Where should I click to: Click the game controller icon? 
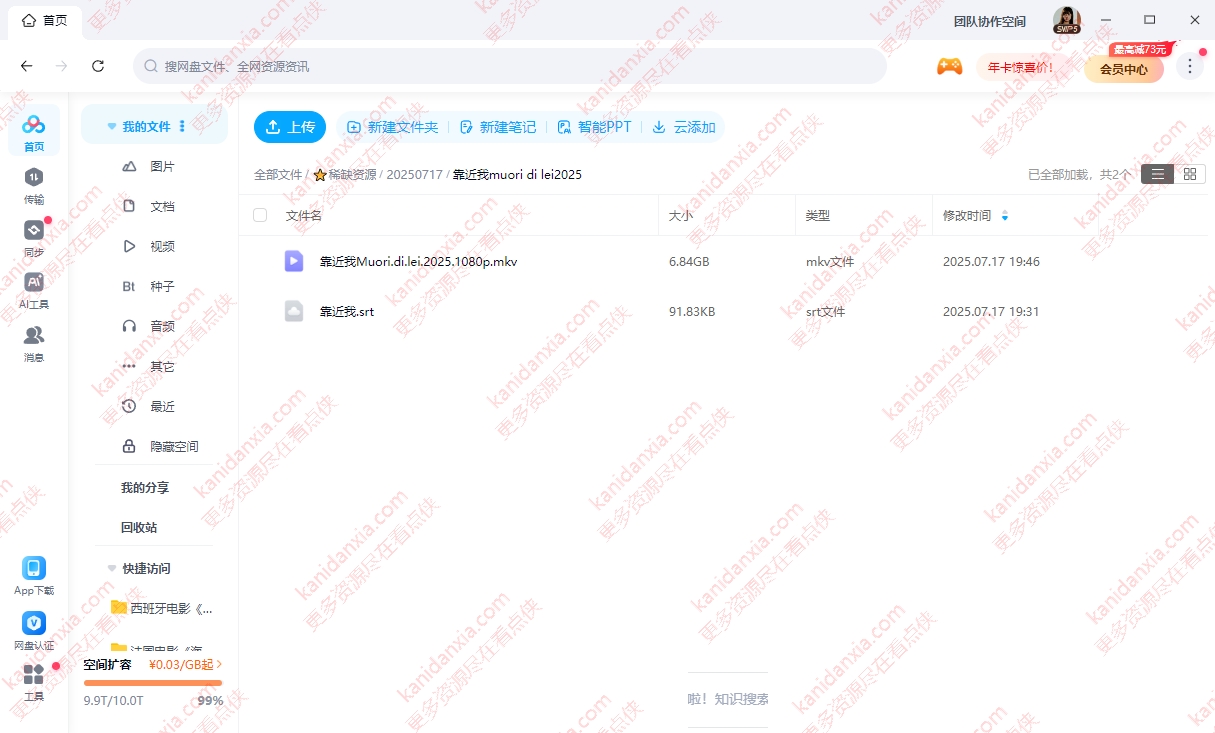(x=949, y=67)
